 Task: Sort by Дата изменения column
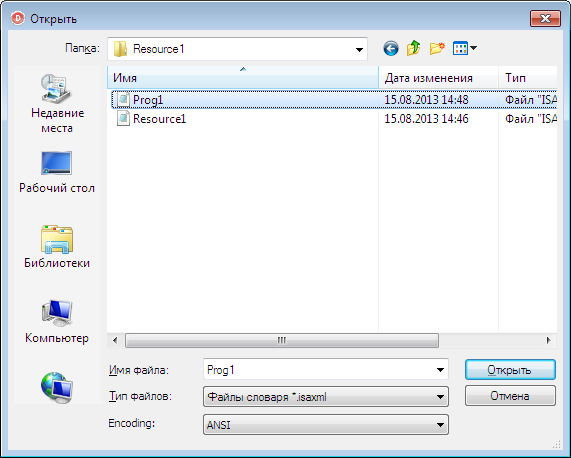tap(438, 78)
